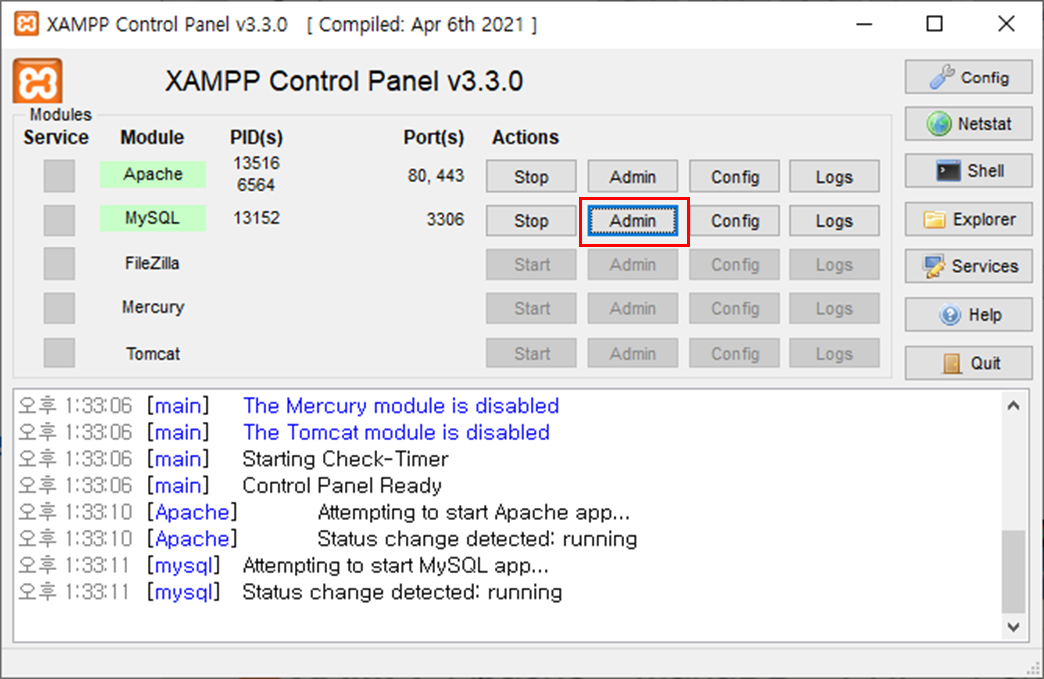This screenshot has width=1044, height=679.
Task: Click the green Apache module label
Action: [x=153, y=174]
